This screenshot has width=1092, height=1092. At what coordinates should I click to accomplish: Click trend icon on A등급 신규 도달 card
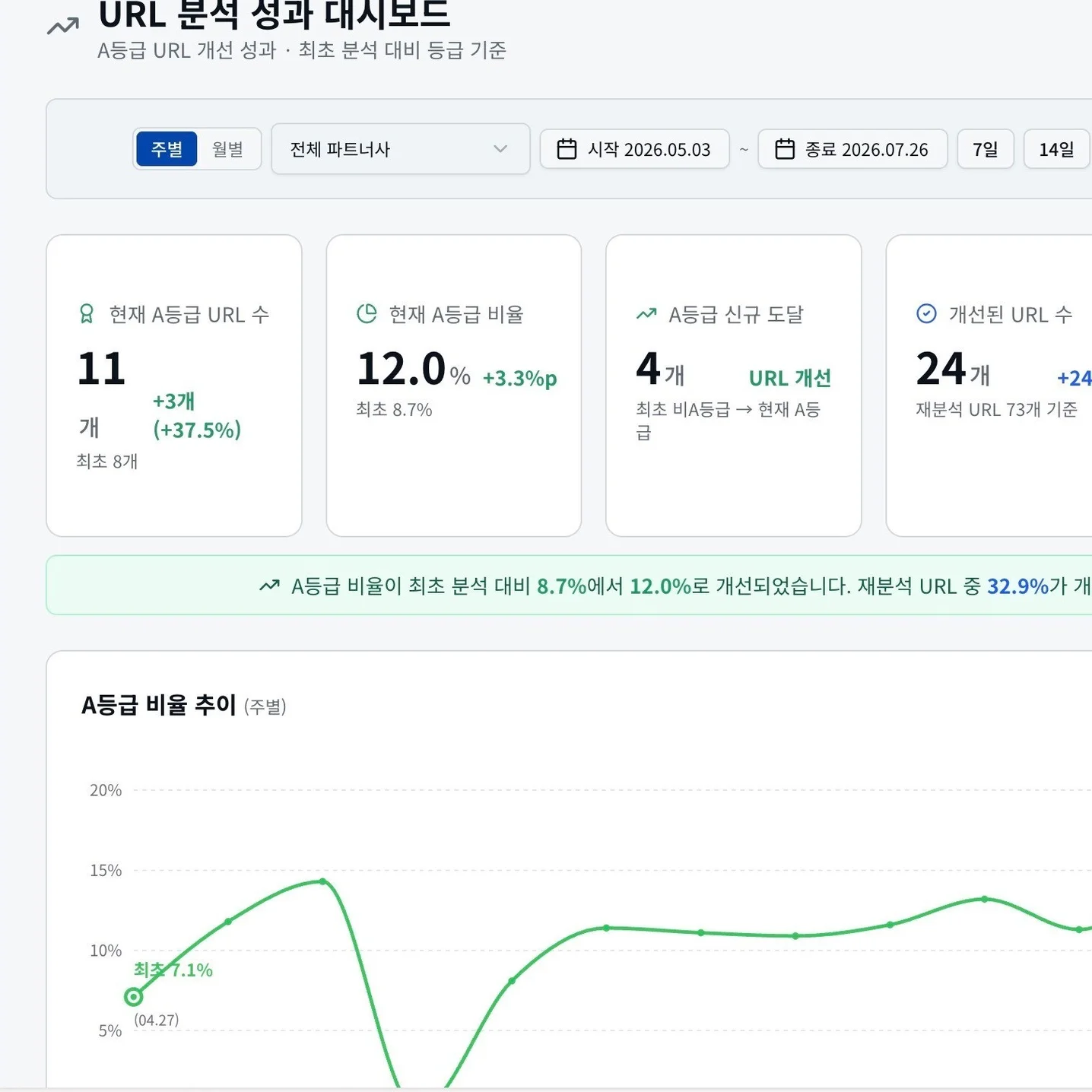point(646,313)
